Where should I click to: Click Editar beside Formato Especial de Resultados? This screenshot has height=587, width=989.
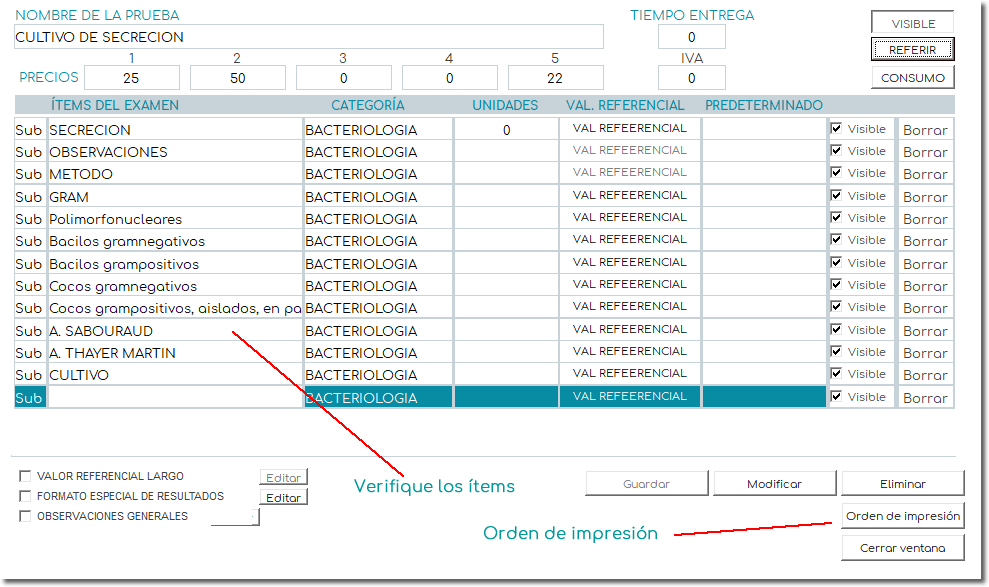(283, 497)
